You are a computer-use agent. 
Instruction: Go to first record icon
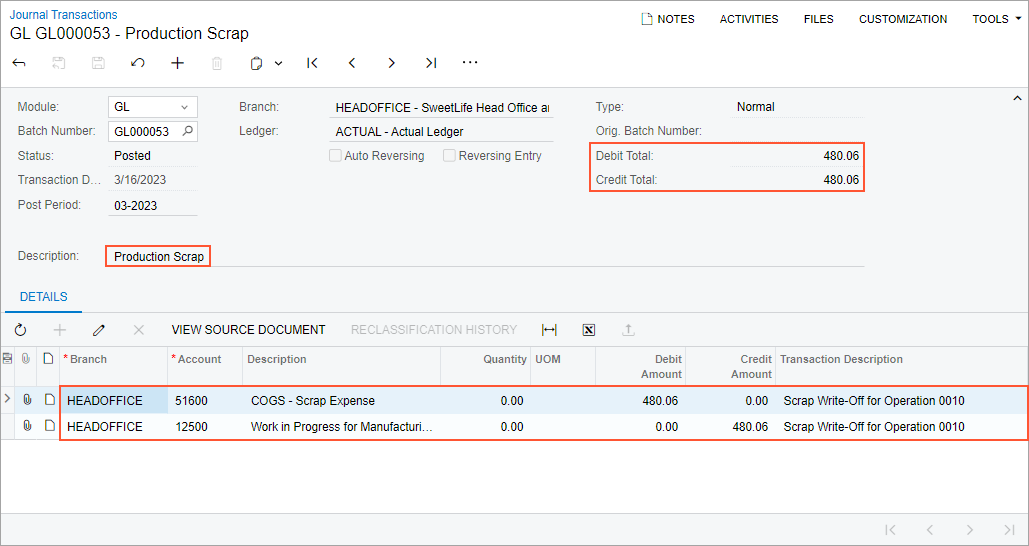(x=312, y=63)
